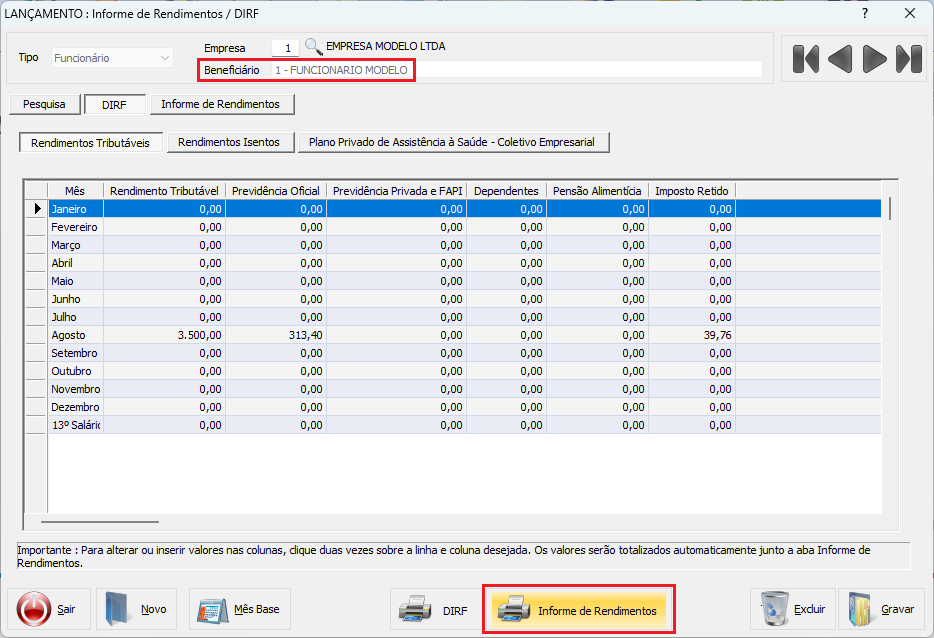Click the Sair exit button
The width and height of the screenshot is (934, 638).
point(50,609)
